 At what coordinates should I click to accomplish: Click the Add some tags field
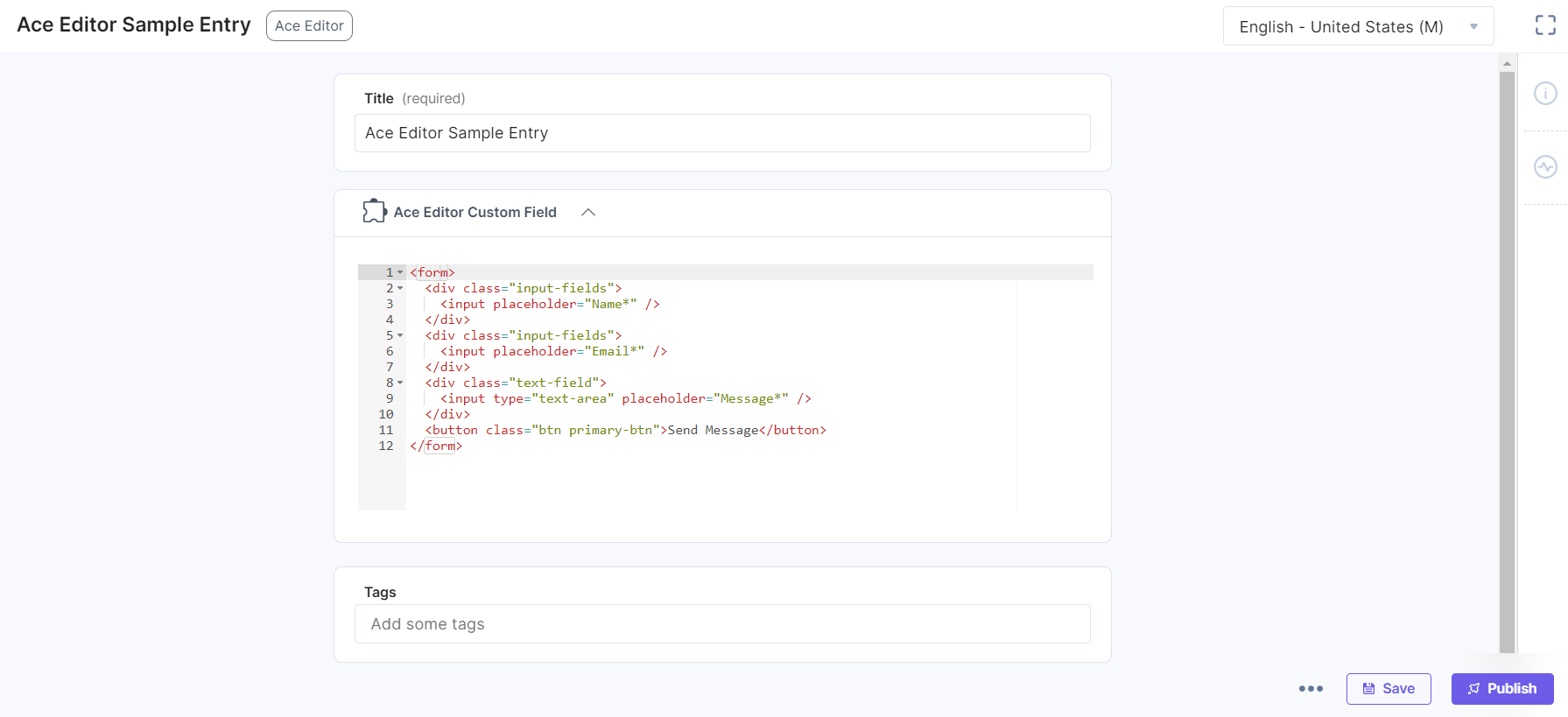point(721,624)
